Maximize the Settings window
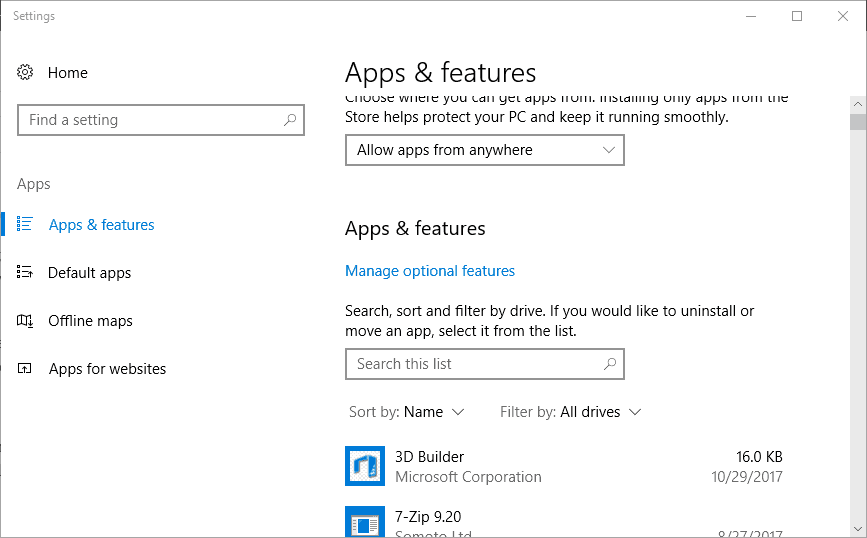Screen dimensions: 867x538 pos(797,16)
